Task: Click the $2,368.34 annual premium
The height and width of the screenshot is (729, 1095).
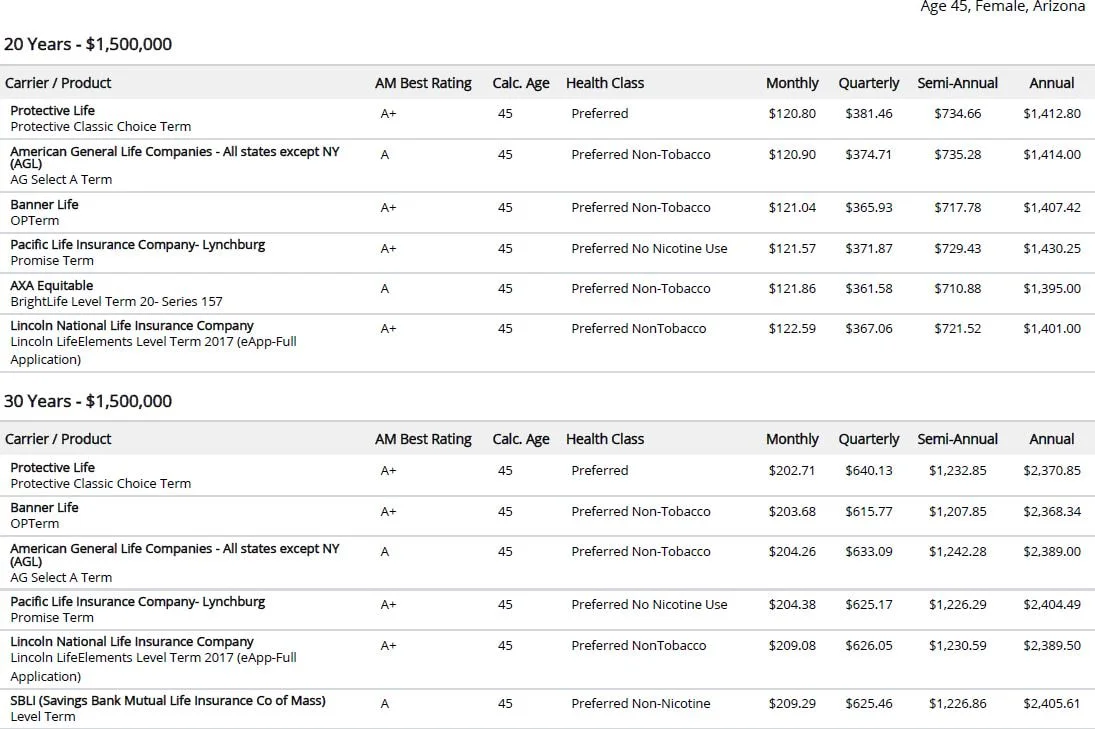Action: [x=1052, y=511]
